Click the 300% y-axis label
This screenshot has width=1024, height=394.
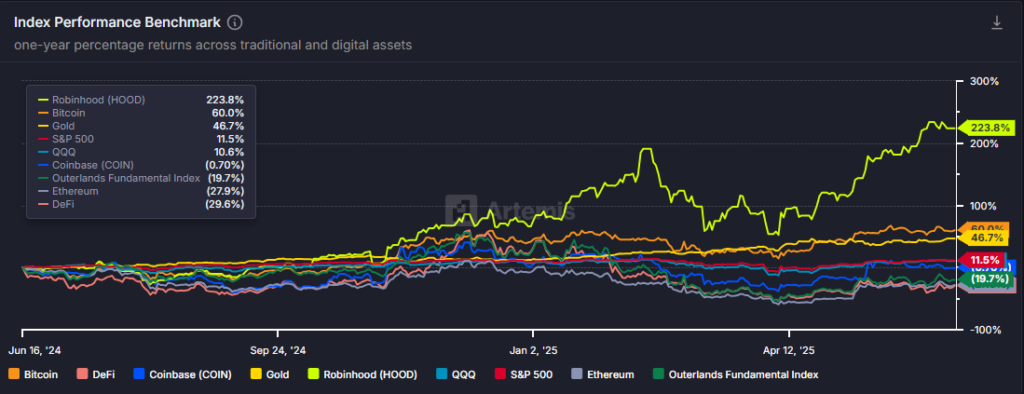[984, 82]
